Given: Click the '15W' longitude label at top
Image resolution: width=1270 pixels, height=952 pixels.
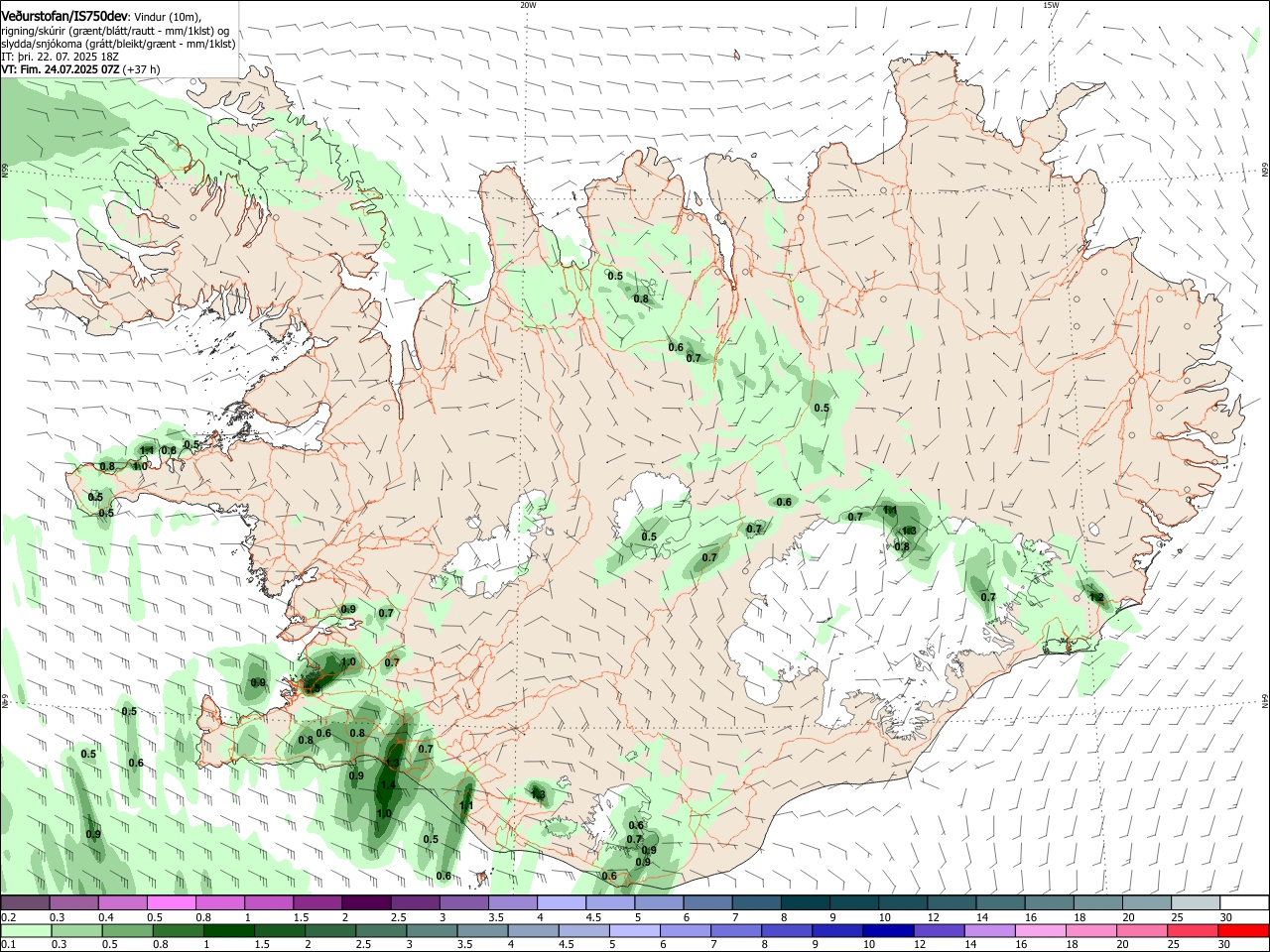Looking at the screenshot, I should [x=1051, y=5].
